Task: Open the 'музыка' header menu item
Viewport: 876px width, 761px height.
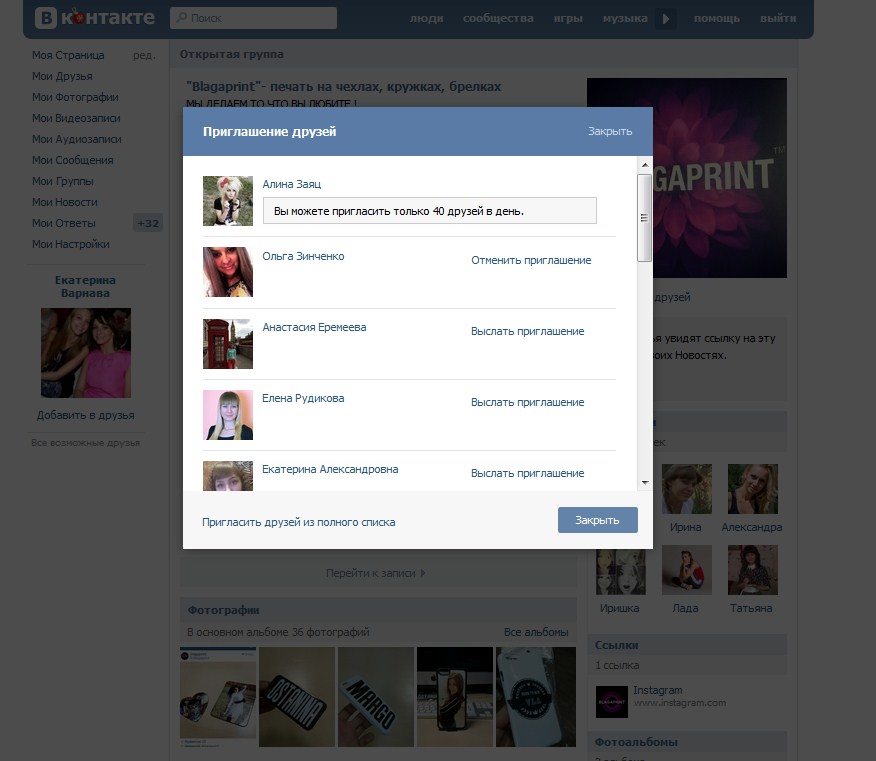Action: tap(625, 18)
